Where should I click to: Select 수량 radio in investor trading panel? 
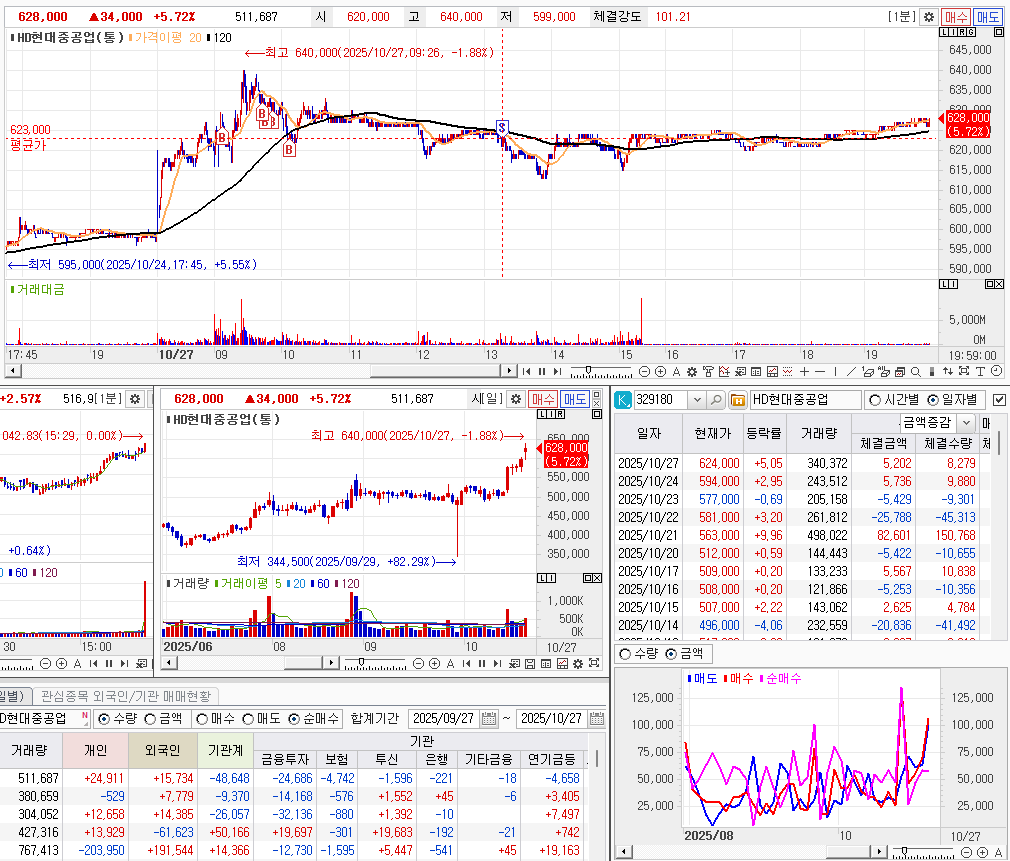click(104, 719)
